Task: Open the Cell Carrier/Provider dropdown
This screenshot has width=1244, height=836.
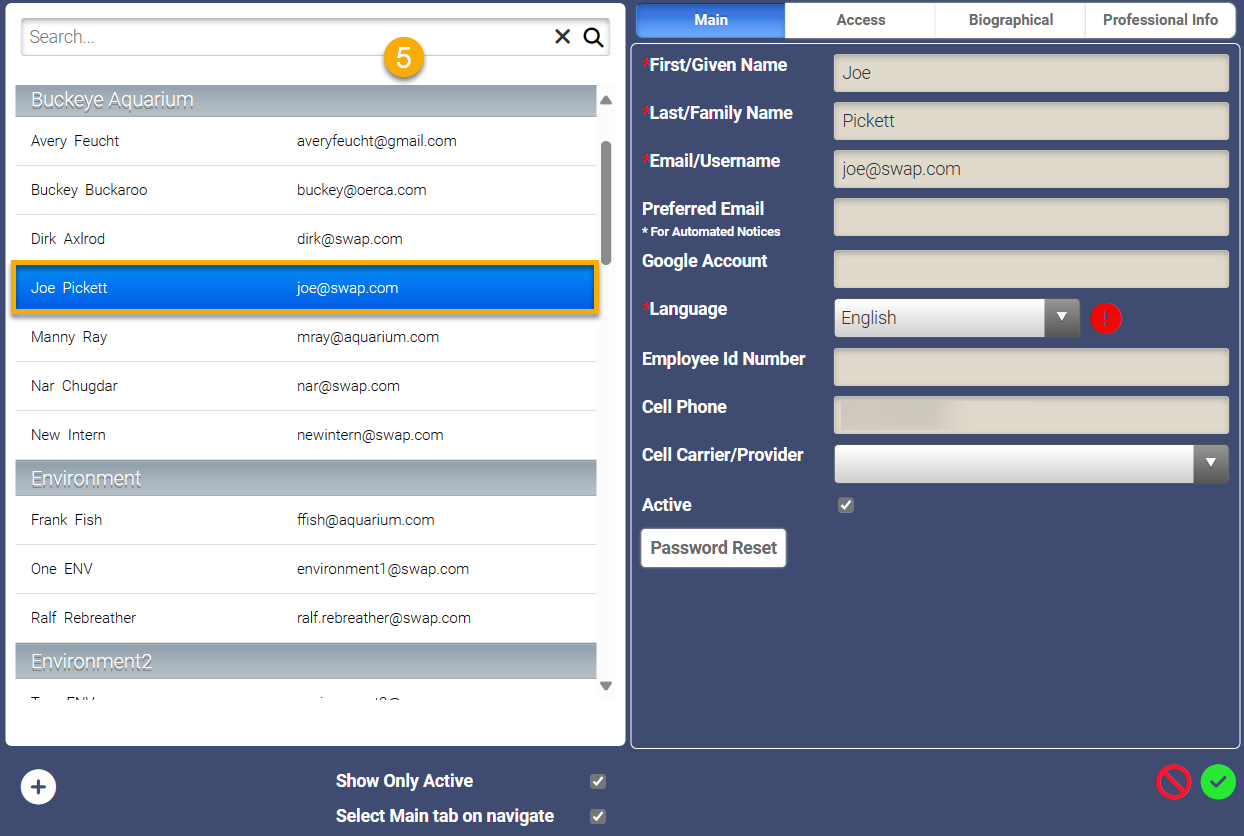Action: [1031, 463]
